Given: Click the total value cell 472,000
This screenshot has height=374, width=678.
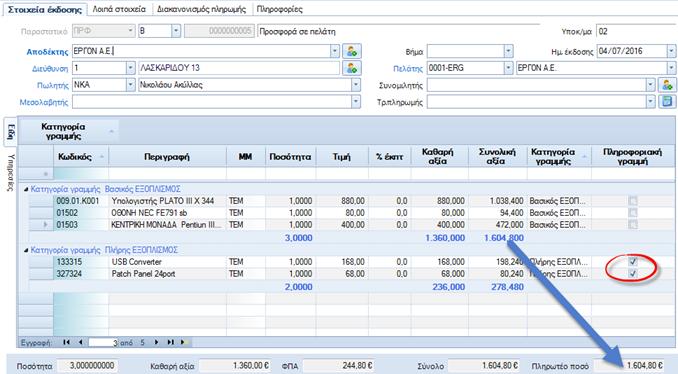Looking at the screenshot, I should (497, 225).
